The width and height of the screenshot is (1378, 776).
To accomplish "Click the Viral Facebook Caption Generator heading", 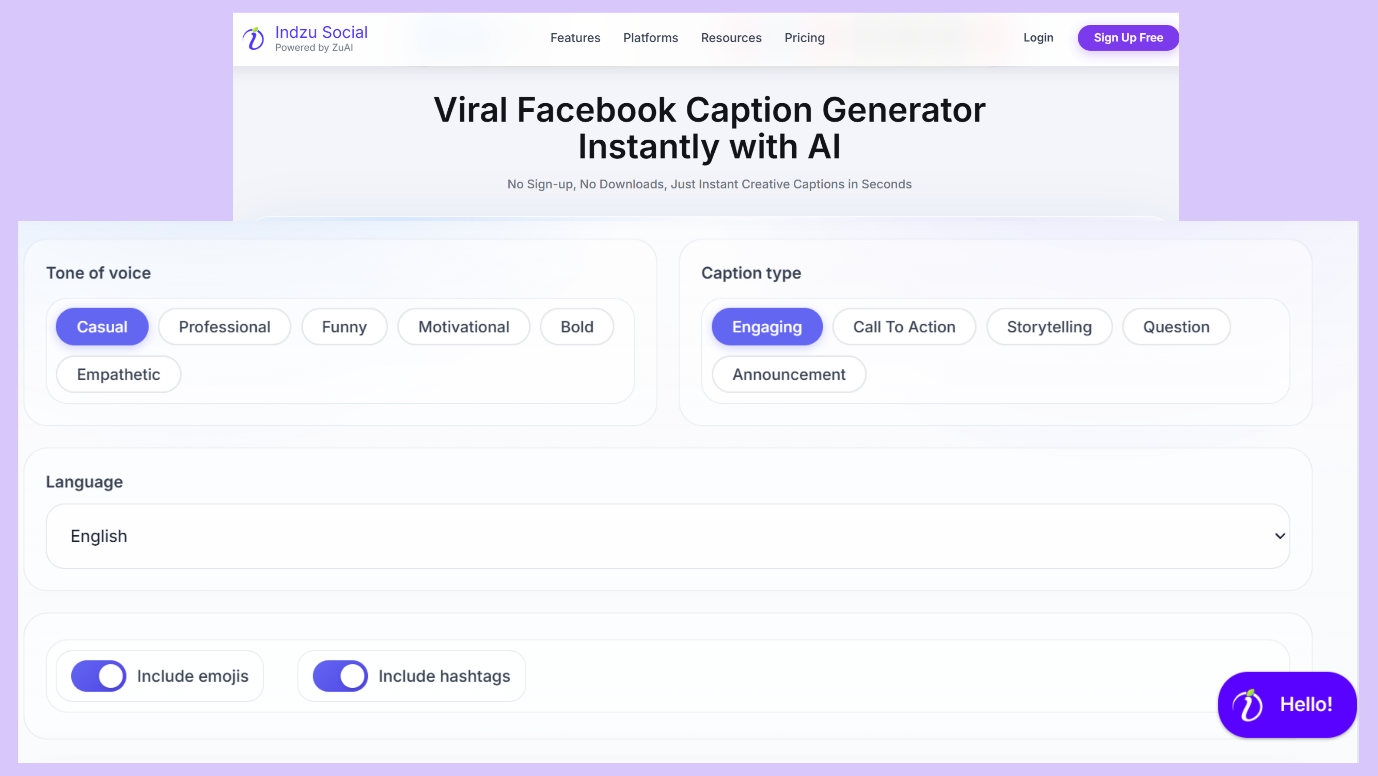I will pyautogui.click(x=709, y=128).
